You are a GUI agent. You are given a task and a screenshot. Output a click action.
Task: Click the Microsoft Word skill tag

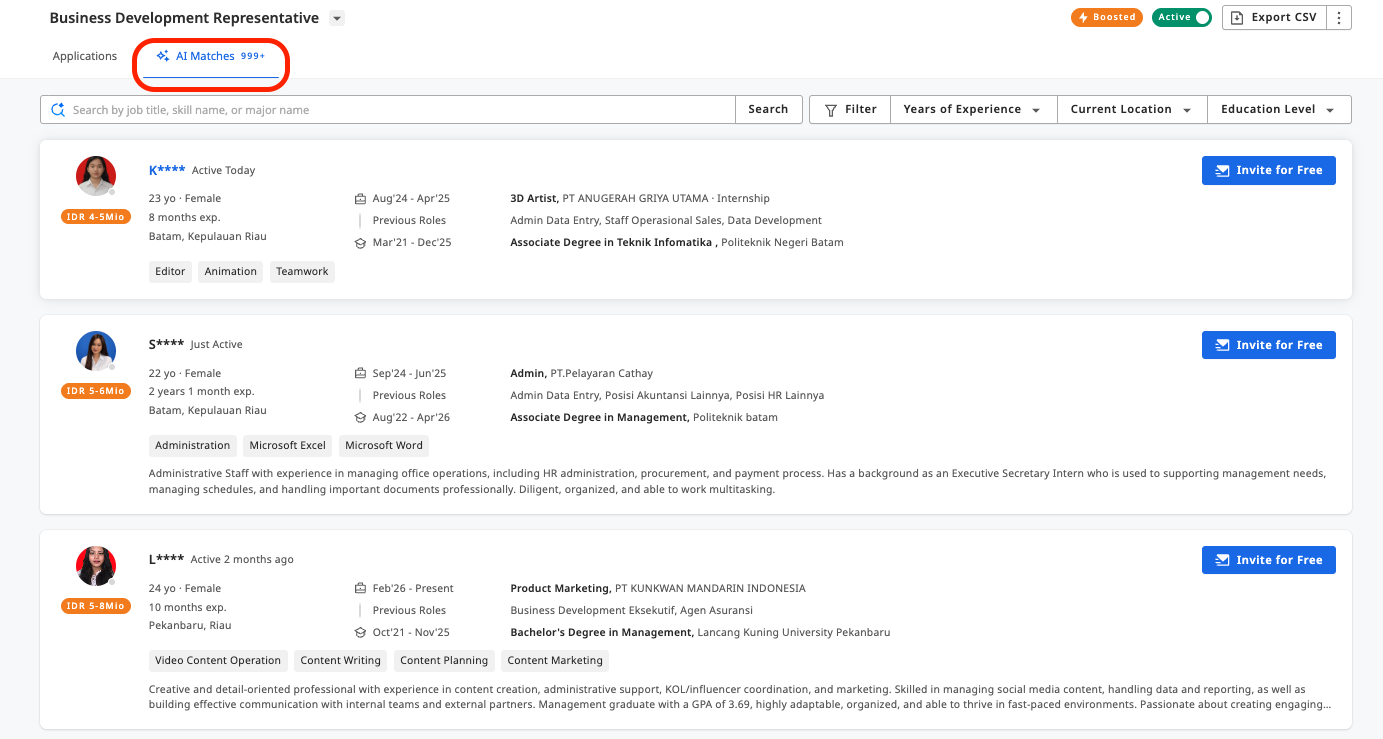click(x=384, y=445)
